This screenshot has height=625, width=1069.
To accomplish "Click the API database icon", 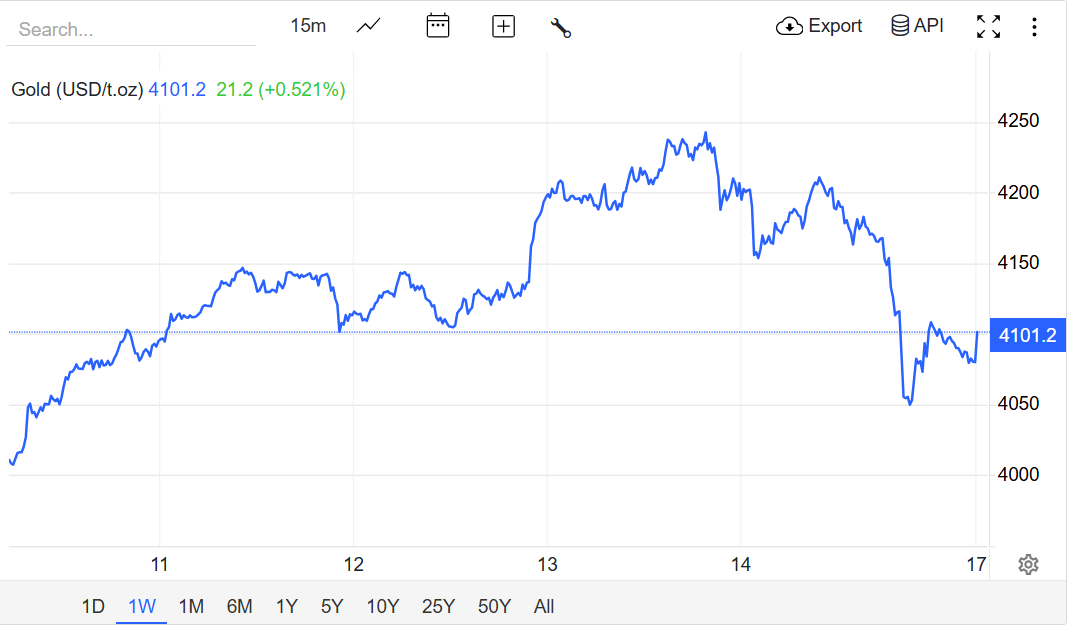I will point(900,26).
